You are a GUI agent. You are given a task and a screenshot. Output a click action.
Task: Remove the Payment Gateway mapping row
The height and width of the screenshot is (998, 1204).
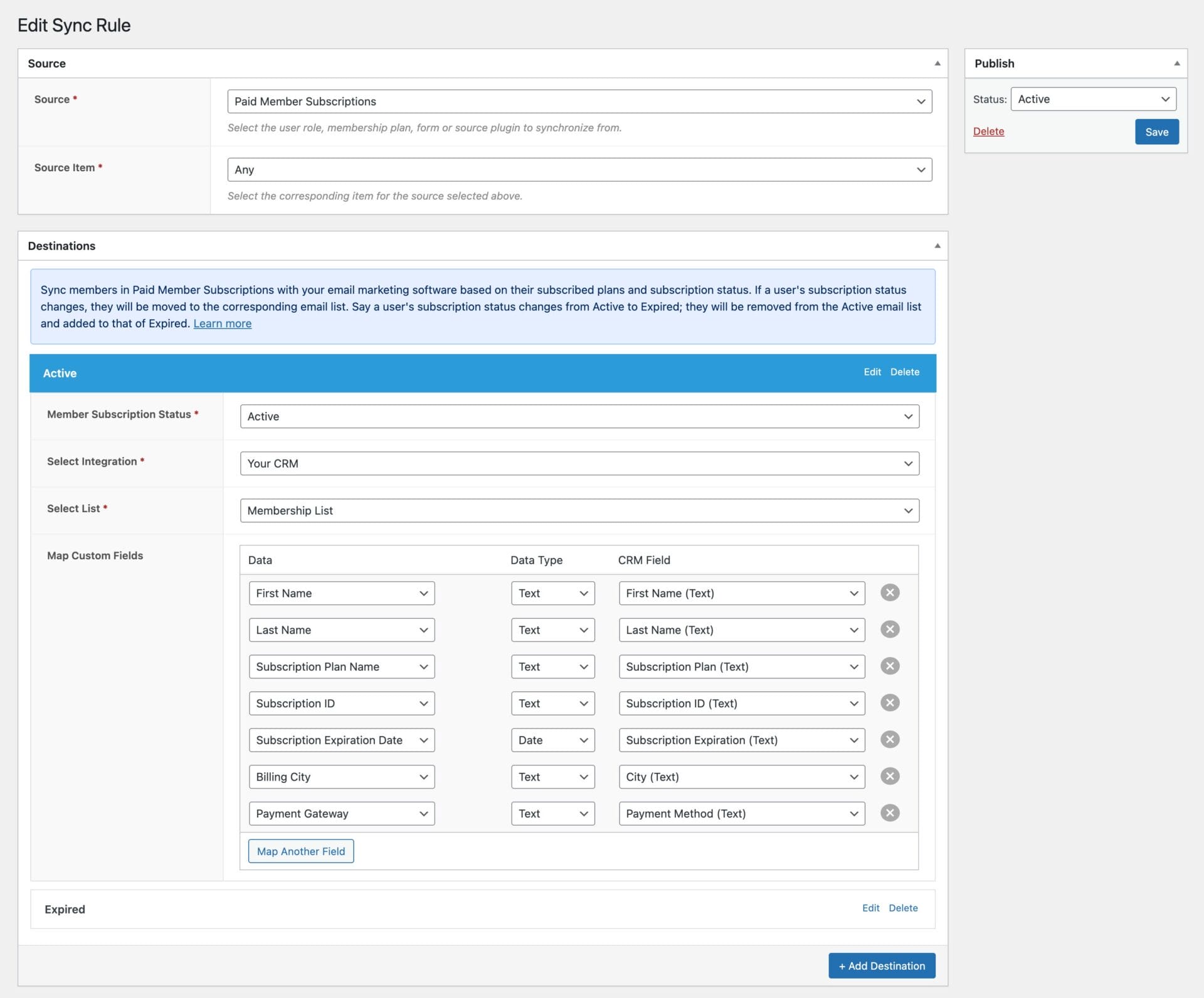(x=890, y=813)
